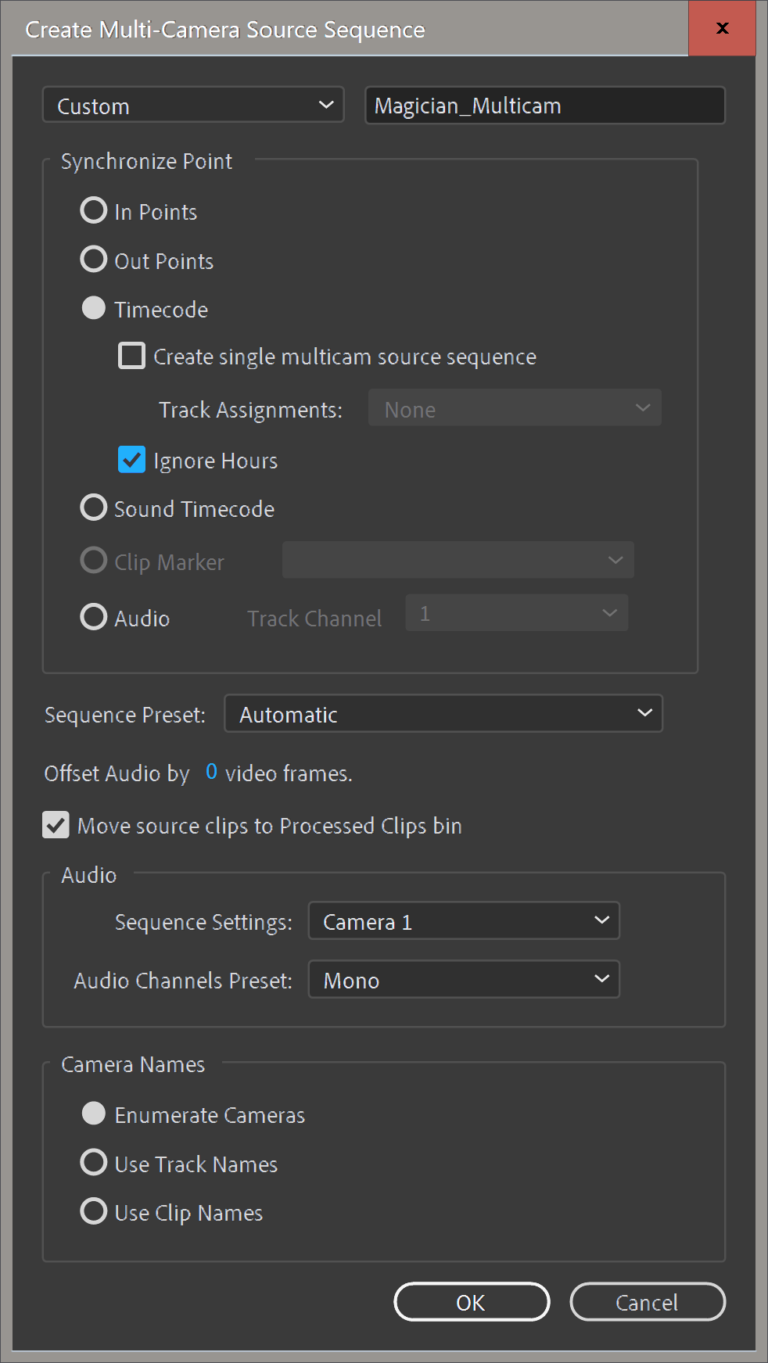
Task: Confirm settings with the OK button
Action: pyautogui.click(x=471, y=1301)
